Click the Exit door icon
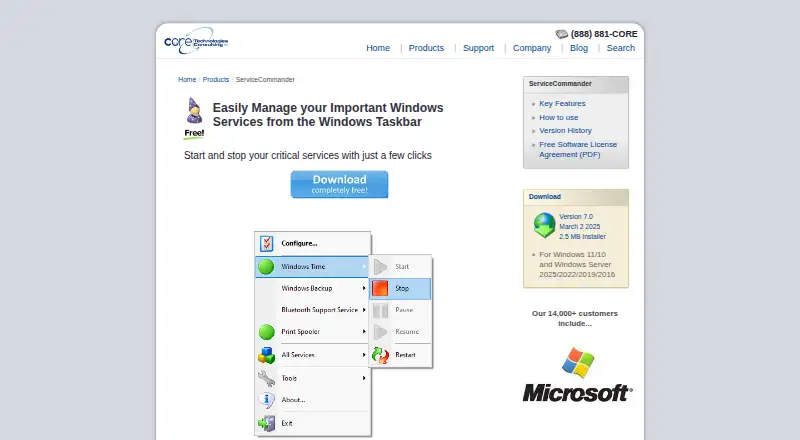800x440 pixels. (266, 423)
